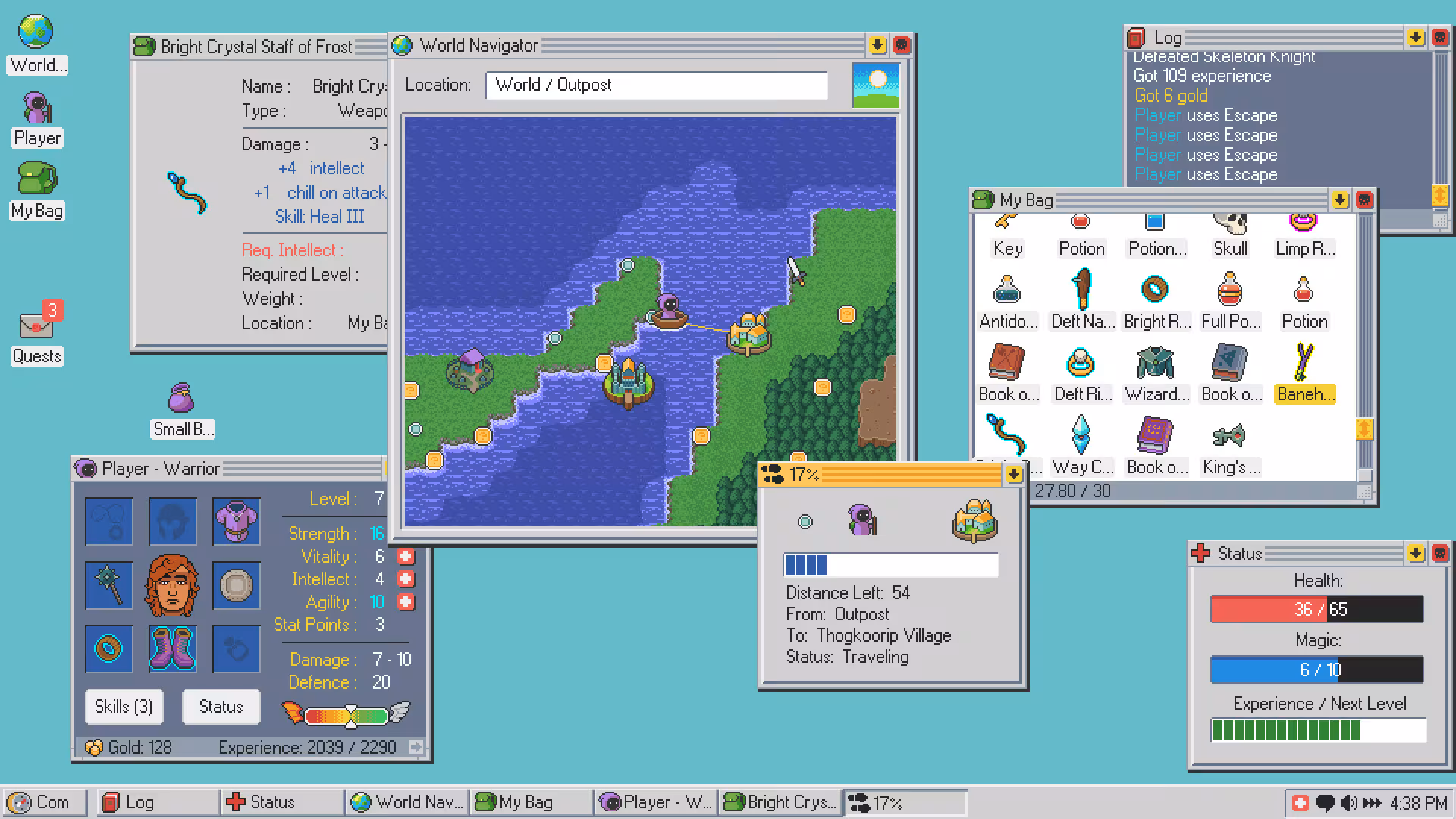Click the My Bag scrollbar handle
Image resolution: width=1456 pixels, height=819 pixels.
(x=1364, y=429)
